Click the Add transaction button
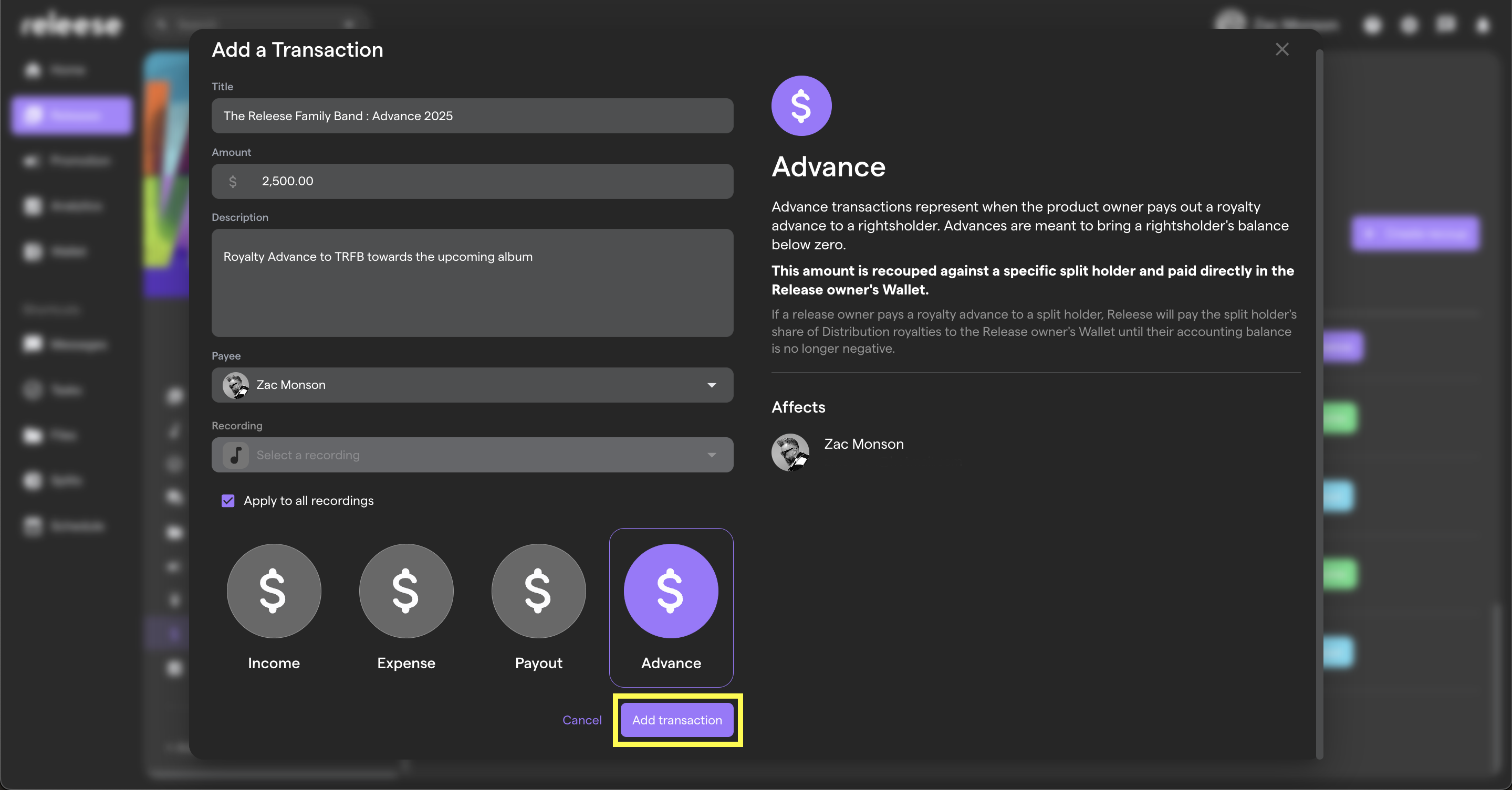The width and height of the screenshot is (1512, 790). 677,720
